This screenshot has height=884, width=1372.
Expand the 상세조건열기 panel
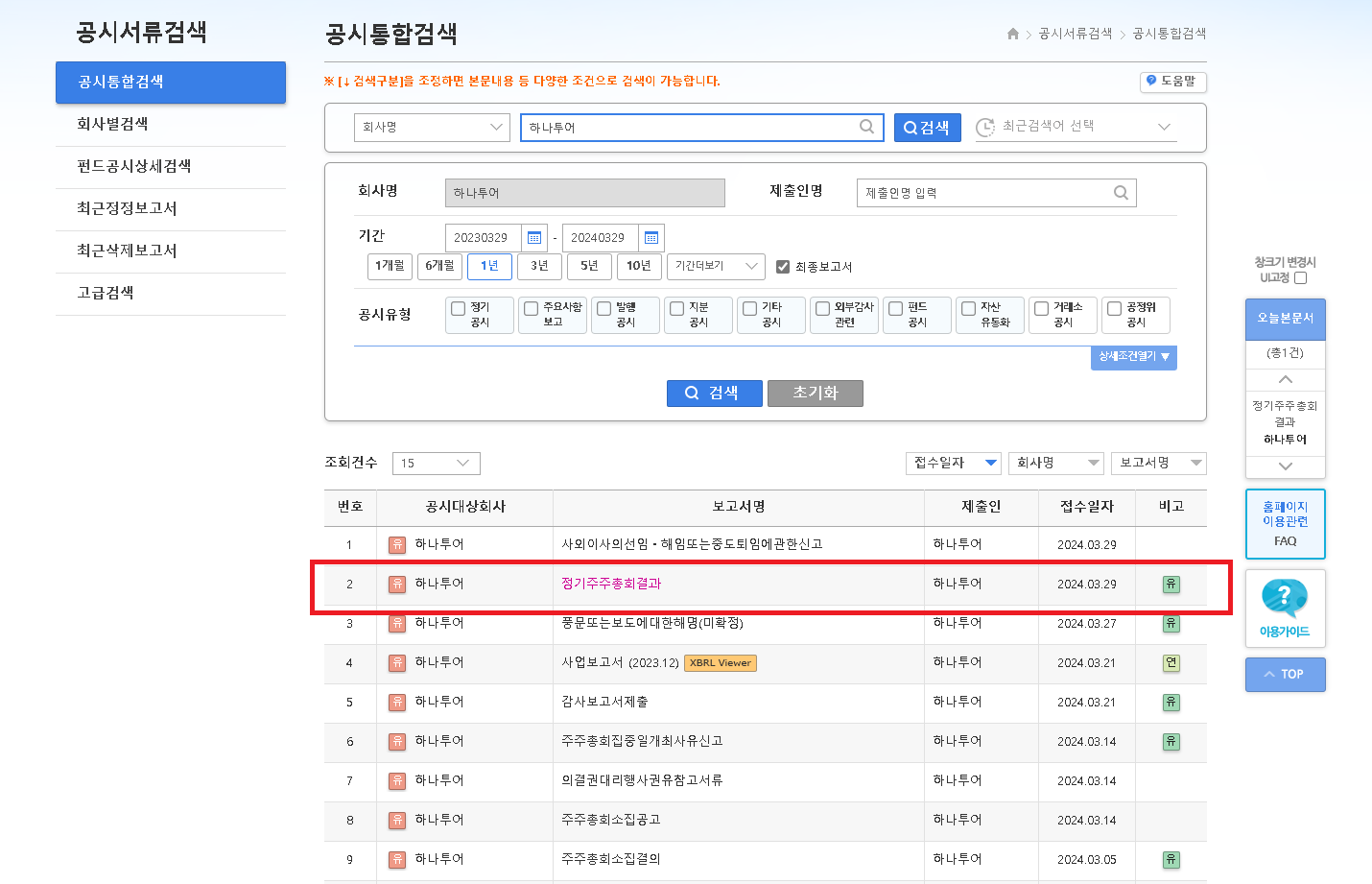(x=1134, y=357)
